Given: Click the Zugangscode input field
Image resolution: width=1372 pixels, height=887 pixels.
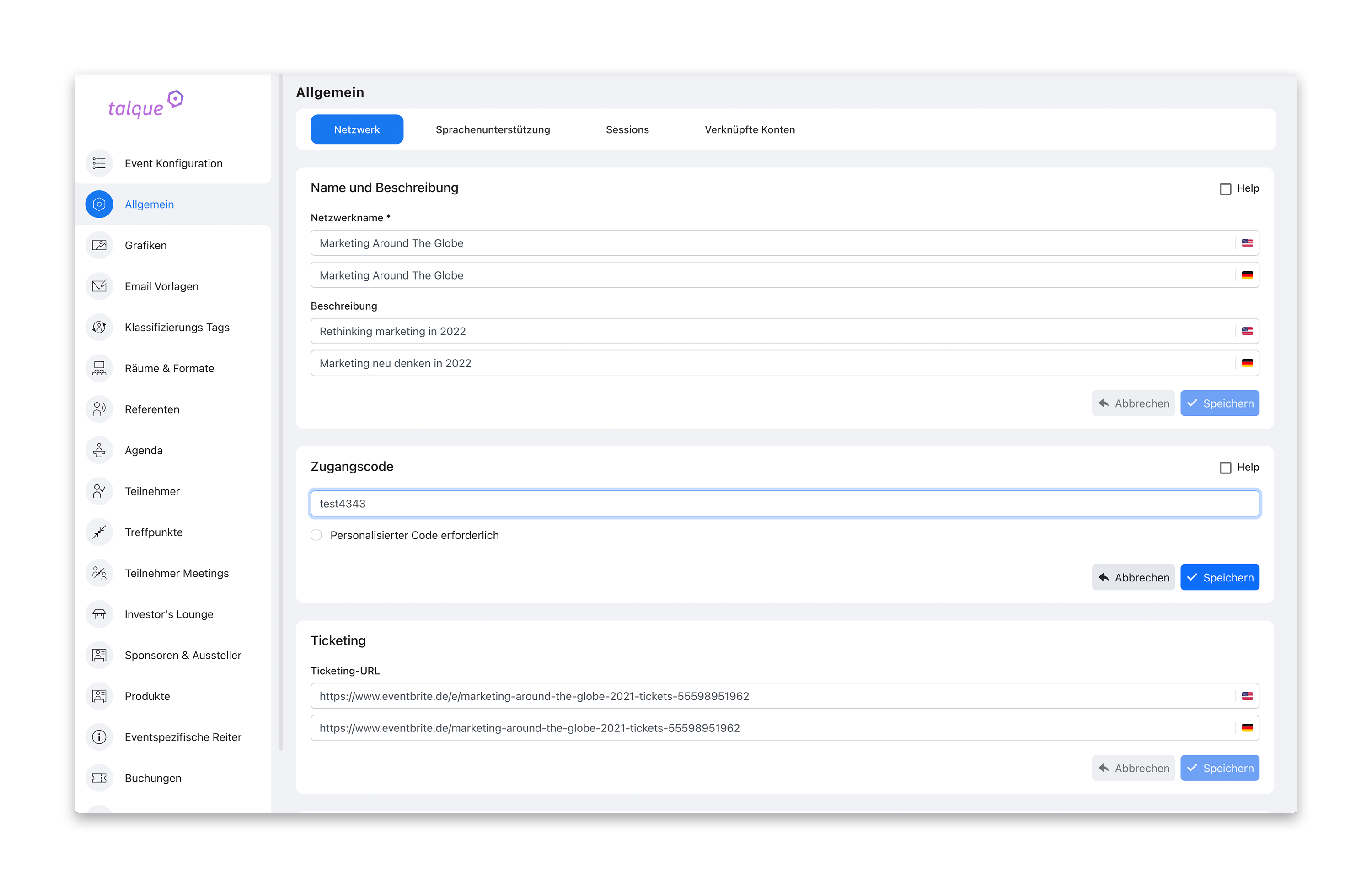Looking at the screenshot, I should [x=784, y=503].
